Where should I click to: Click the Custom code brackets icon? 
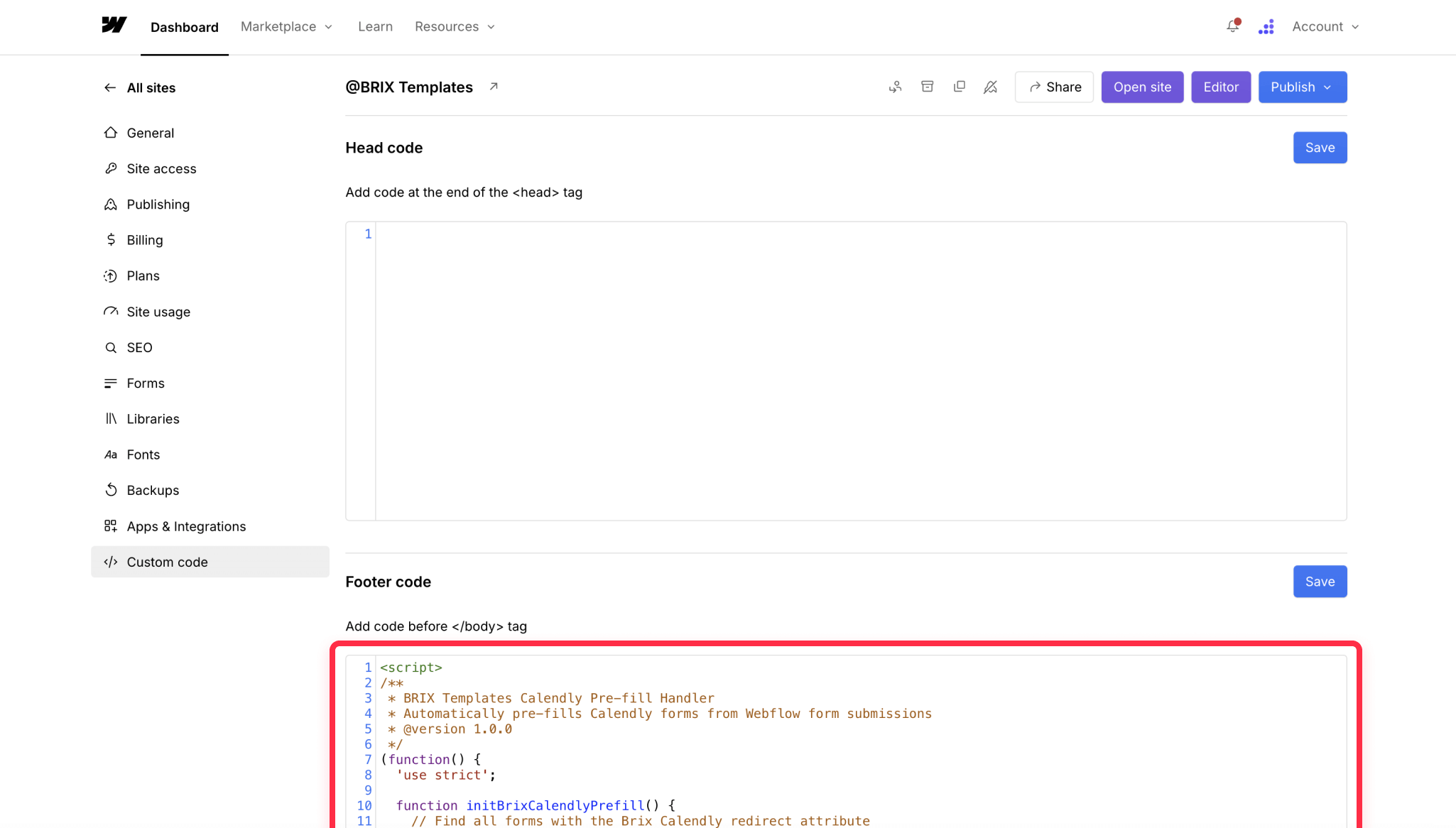(110, 562)
